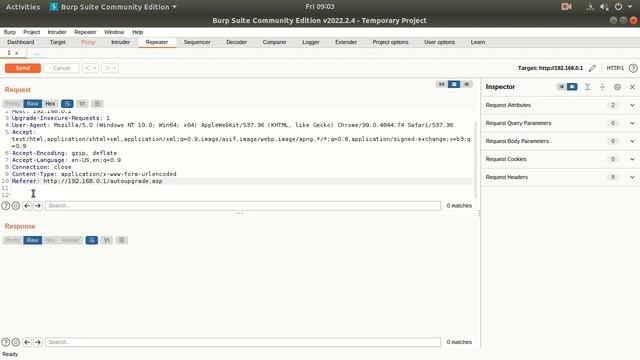Image resolution: width=640 pixels, height=360 pixels.
Task: Open Response search help icon
Action: [x=5, y=342]
